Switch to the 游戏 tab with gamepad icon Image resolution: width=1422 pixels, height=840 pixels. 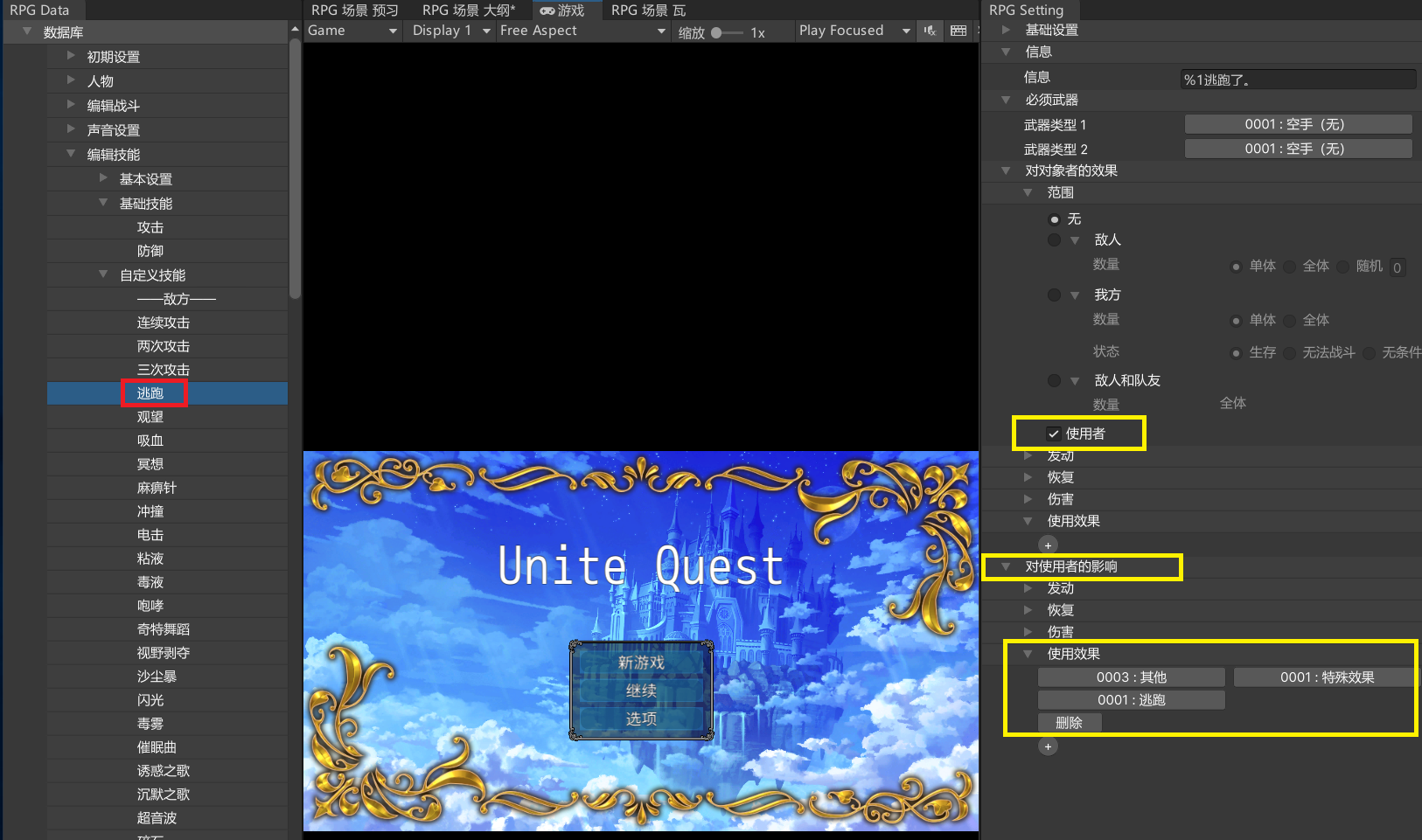(562, 10)
